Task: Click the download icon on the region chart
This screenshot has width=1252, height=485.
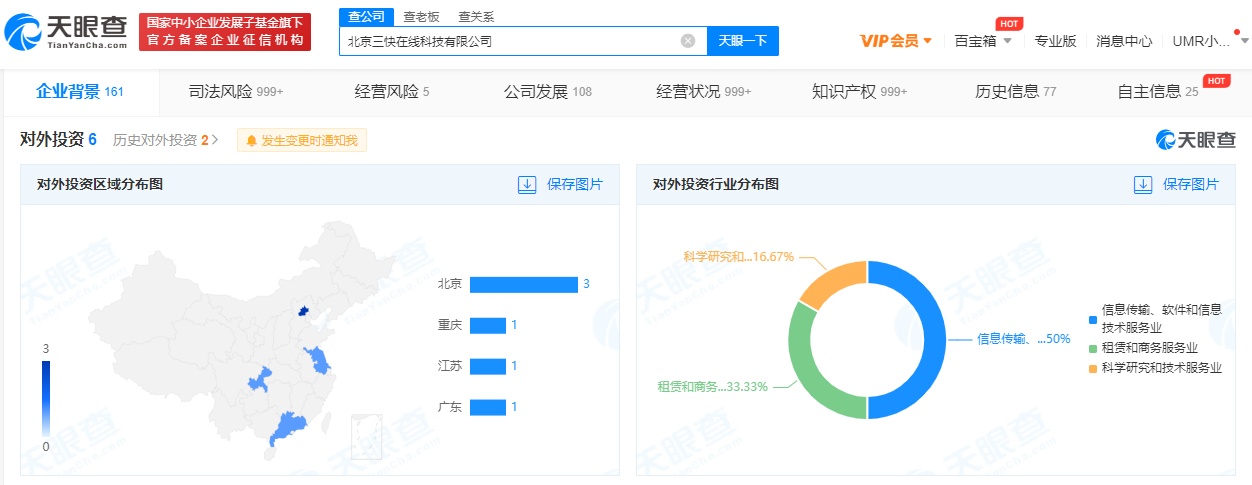Action: [x=527, y=184]
